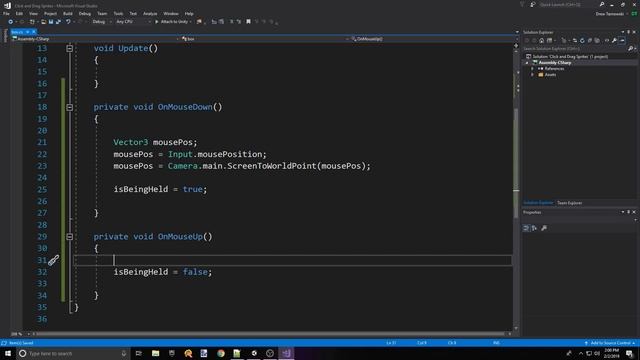The width and height of the screenshot is (640, 360).
Task: Expand the Assets folder node
Action: (x=533, y=75)
